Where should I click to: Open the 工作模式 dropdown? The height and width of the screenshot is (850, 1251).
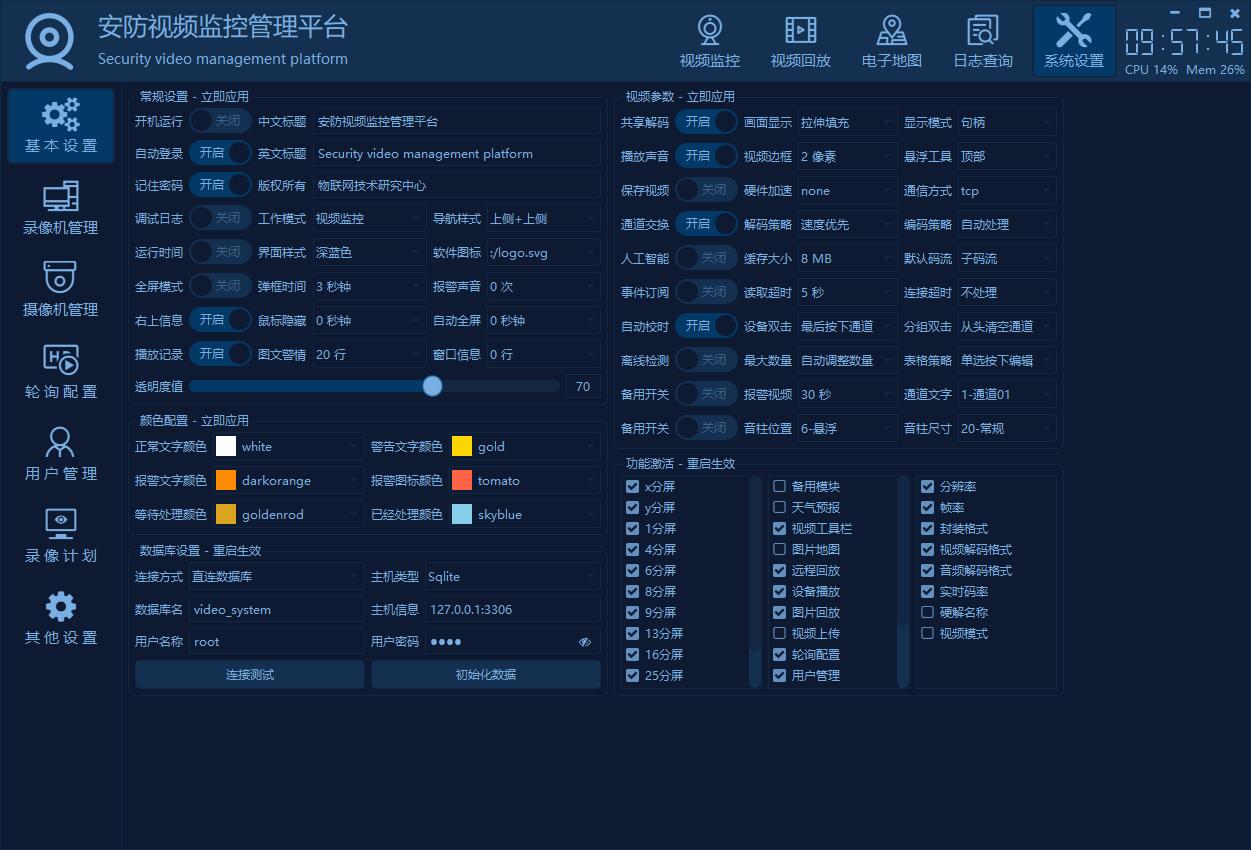click(370, 218)
